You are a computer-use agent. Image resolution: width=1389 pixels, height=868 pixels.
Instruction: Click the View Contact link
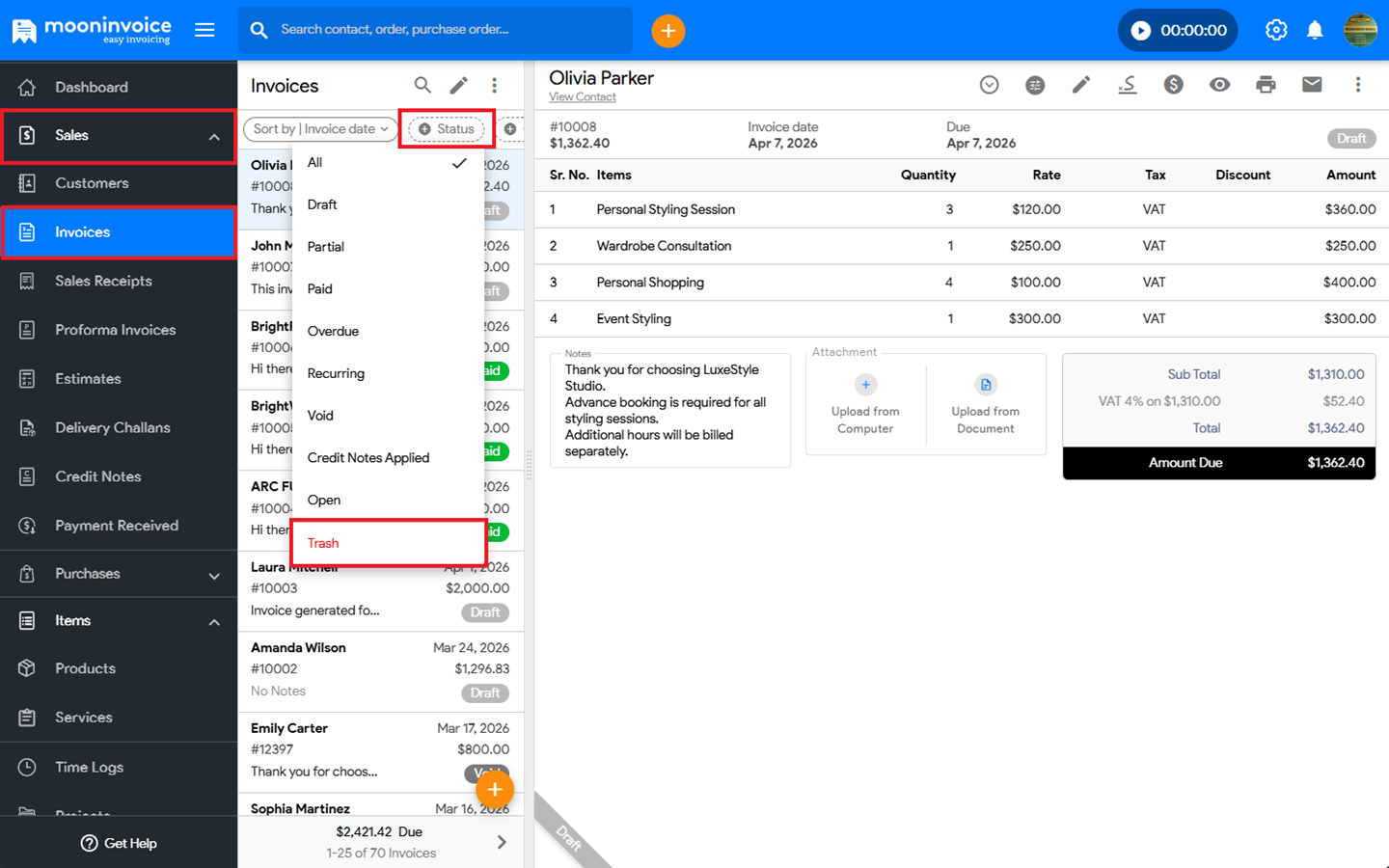pos(582,97)
